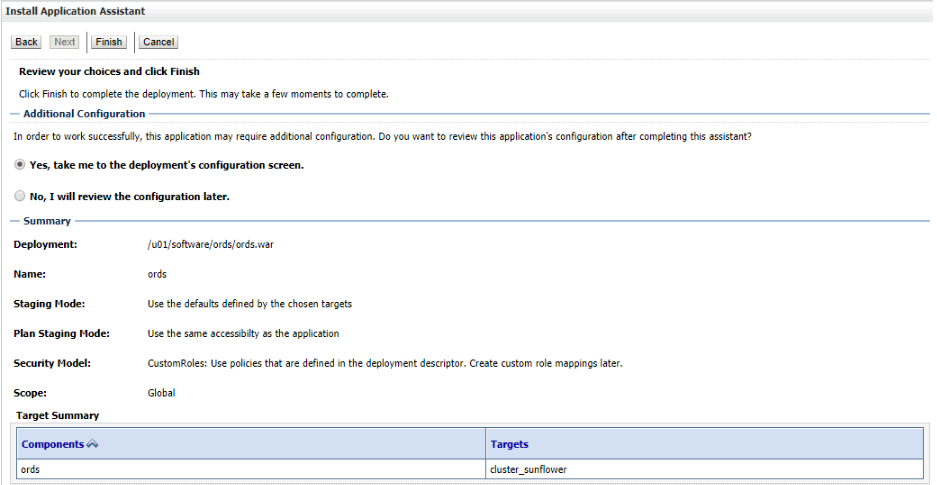Click the CustomRoles Security Model description
Image resolution: width=937 pixels, height=485 pixels.
[x=384, y=363]
